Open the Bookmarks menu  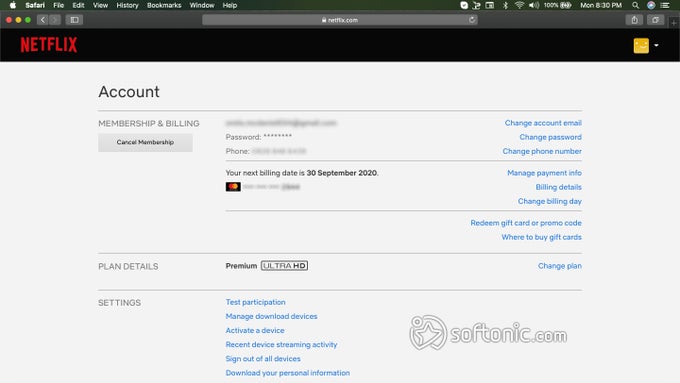[x=164, y=5]
